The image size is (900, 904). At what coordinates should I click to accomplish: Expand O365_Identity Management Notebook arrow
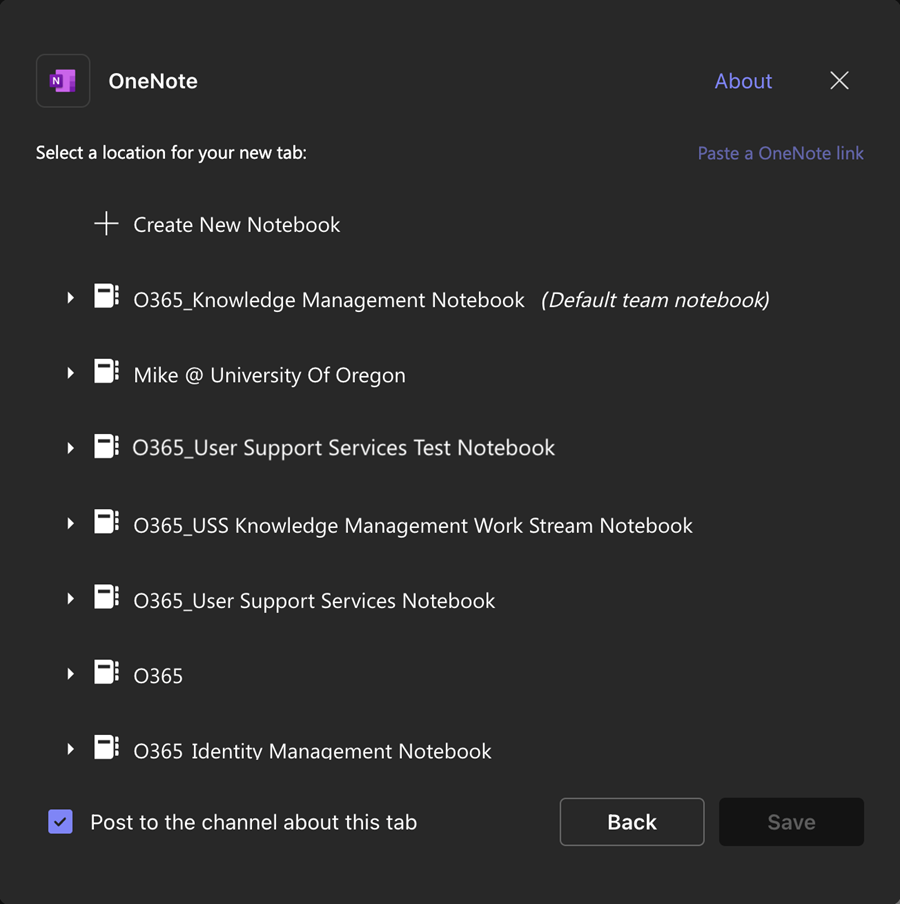[x=70, y=749]
